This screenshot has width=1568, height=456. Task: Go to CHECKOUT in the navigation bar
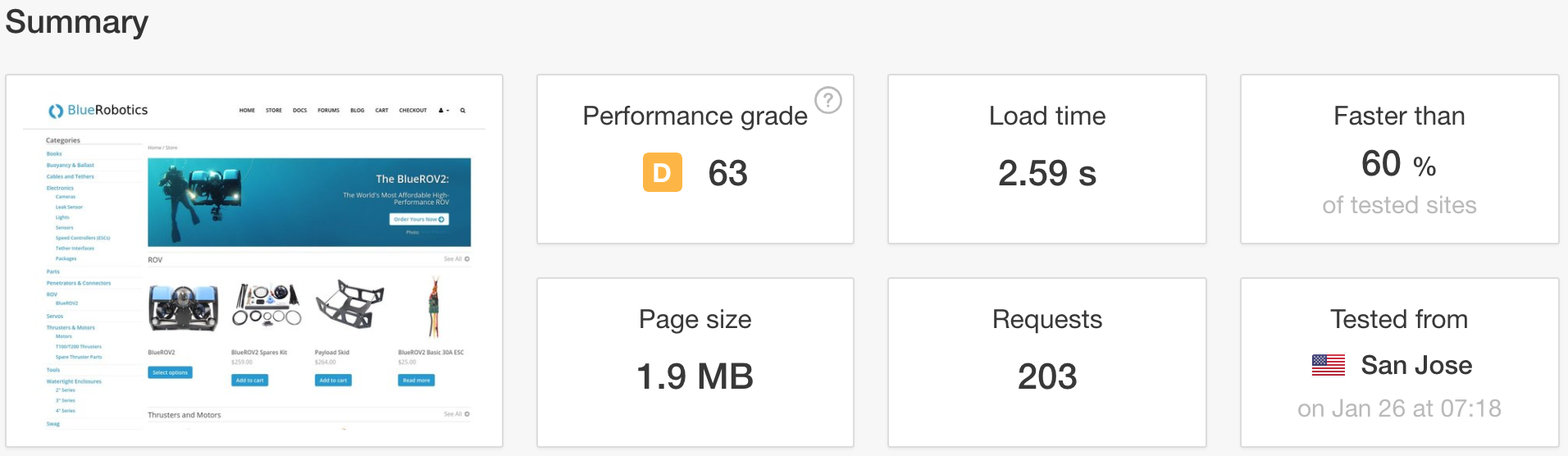click(x=413, y=110)
